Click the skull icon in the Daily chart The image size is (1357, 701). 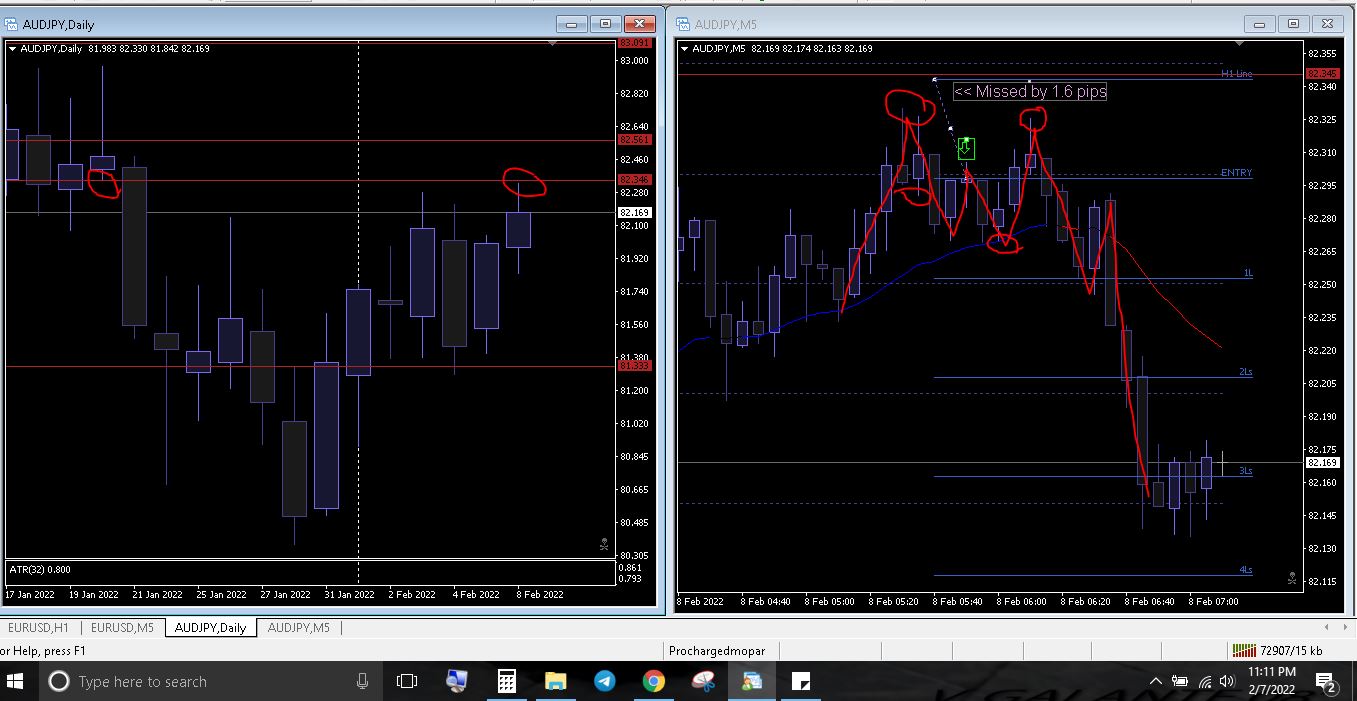[x=604, y=544]
